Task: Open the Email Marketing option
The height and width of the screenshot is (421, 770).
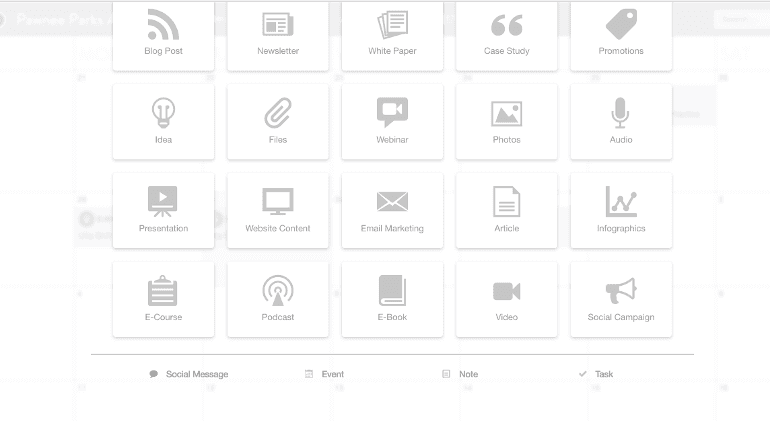Action: click(392, 210)
